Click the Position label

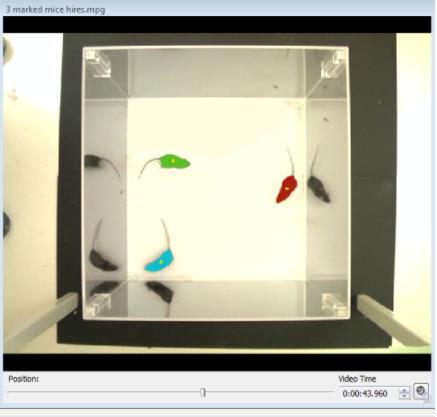coord(23,379)
